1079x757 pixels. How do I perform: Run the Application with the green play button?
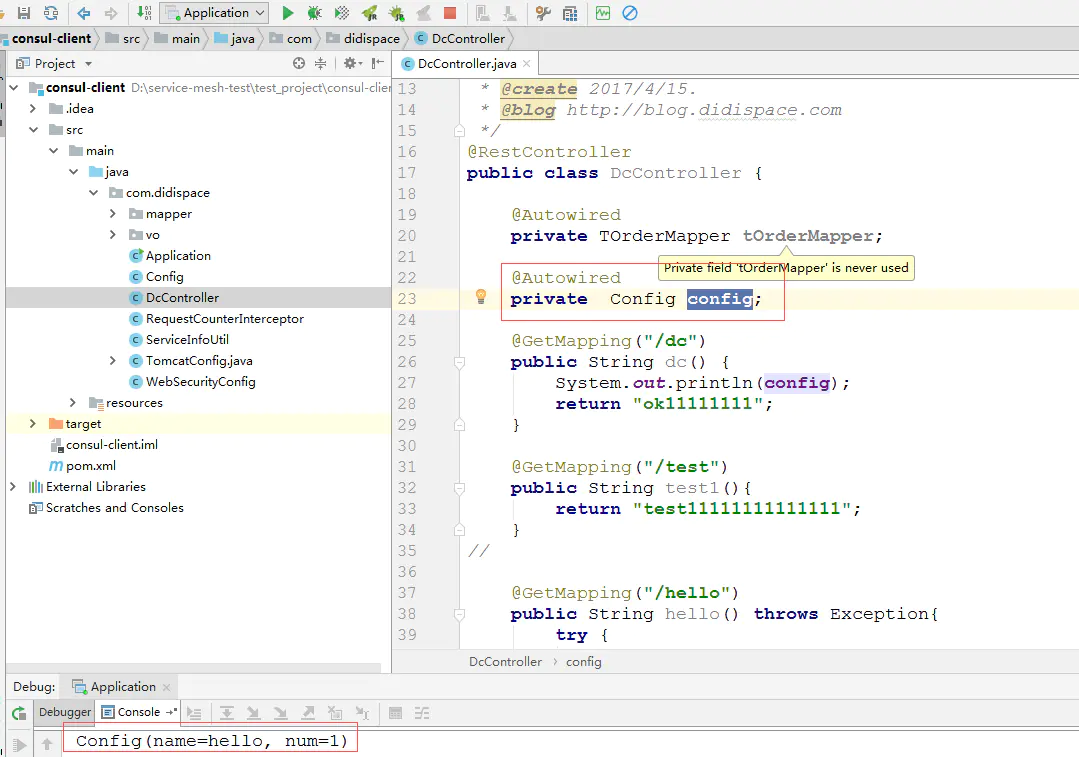288,13
